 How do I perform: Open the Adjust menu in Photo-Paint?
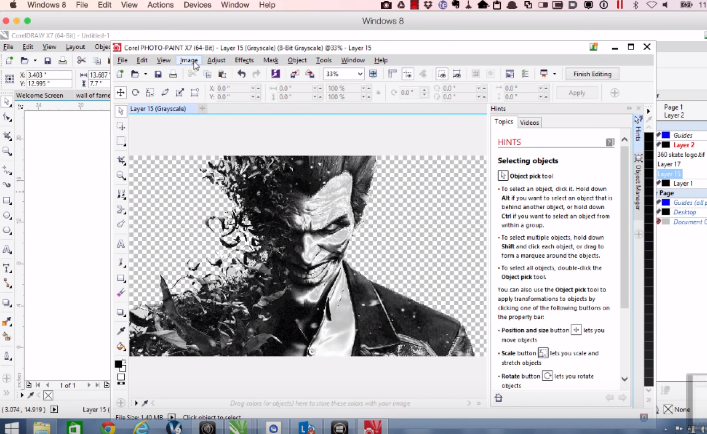[x=216, y=60]
